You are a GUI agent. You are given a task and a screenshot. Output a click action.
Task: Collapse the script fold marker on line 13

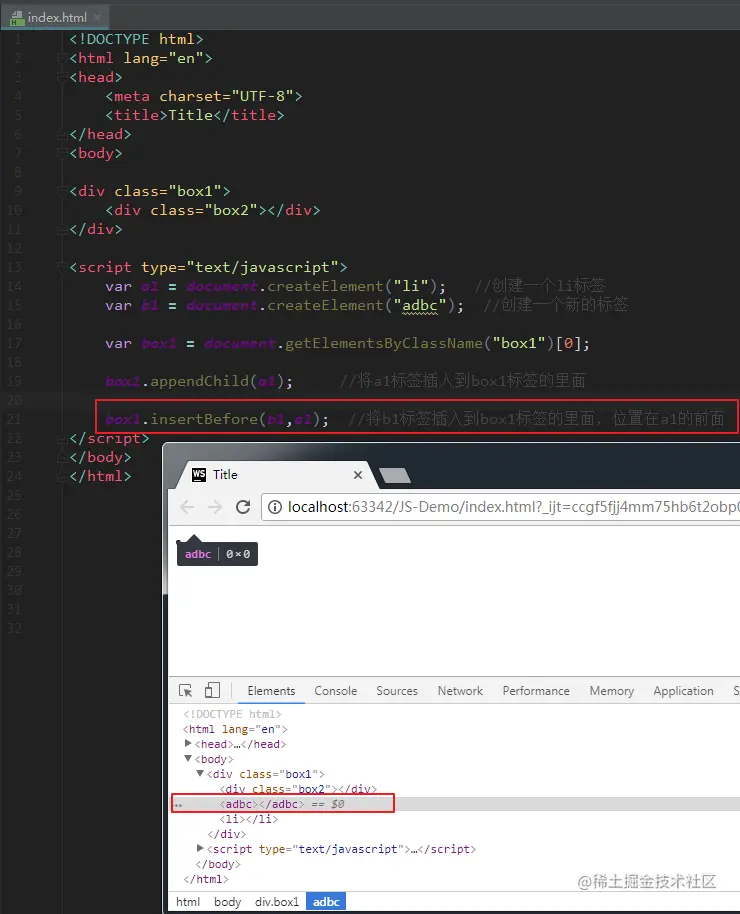61,267
